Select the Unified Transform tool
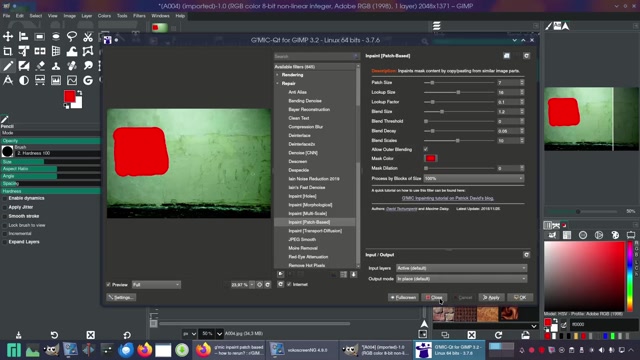 point(24,51)
